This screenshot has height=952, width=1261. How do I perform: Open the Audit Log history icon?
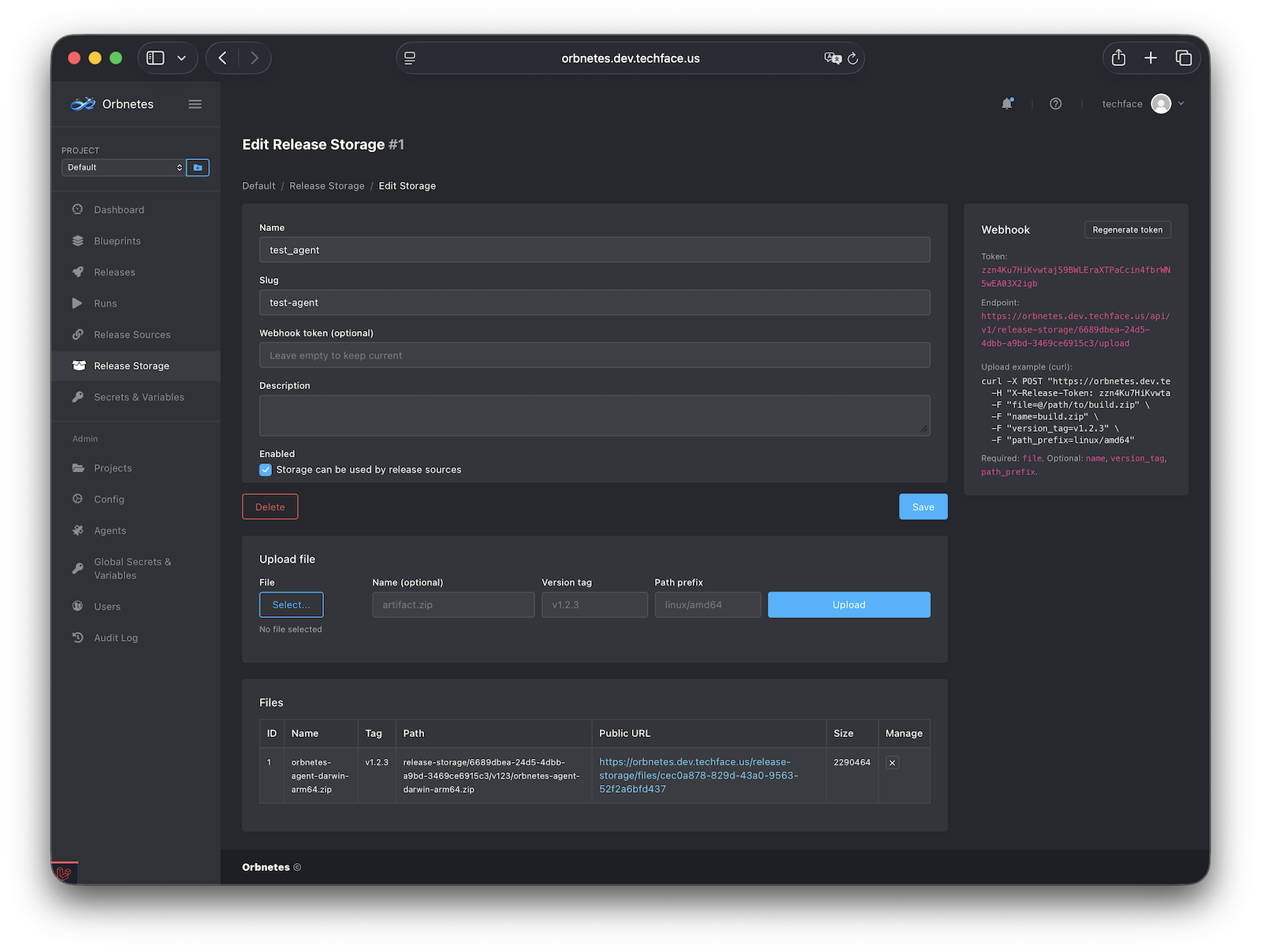(x=77, y=638)
